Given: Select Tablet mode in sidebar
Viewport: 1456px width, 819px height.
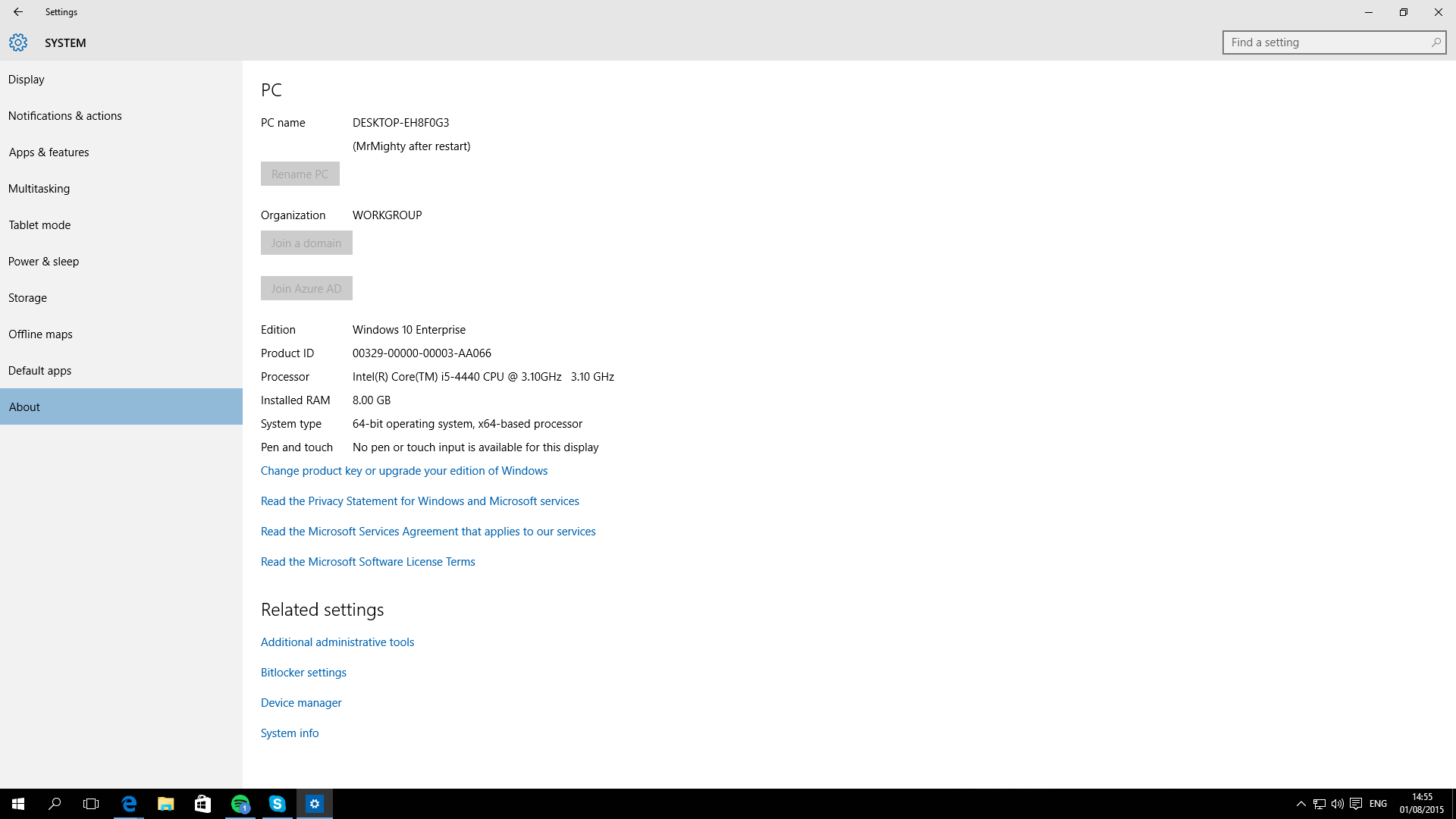Looking at the screenshot, I should 121,224.
